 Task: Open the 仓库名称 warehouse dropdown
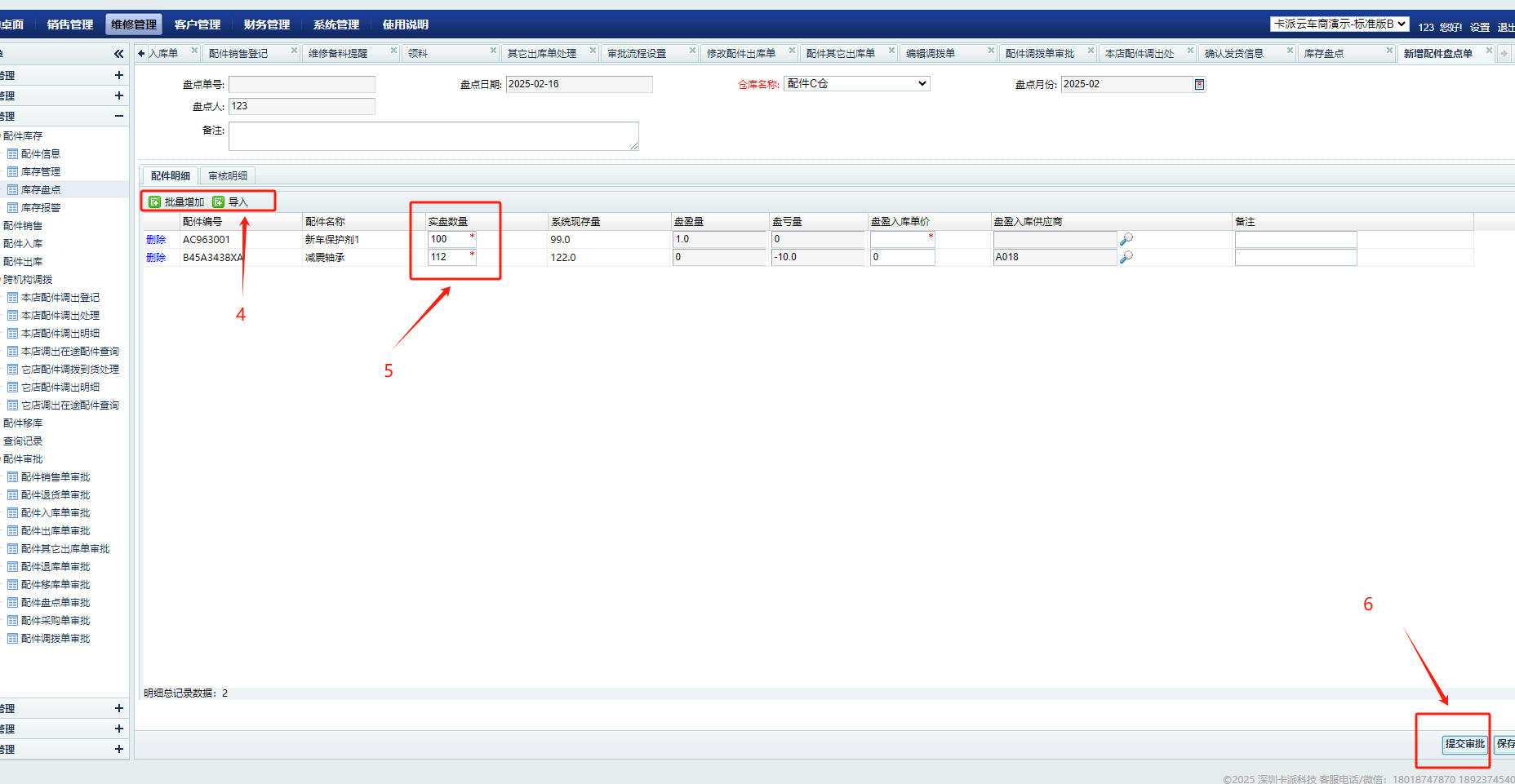[856, 84]
